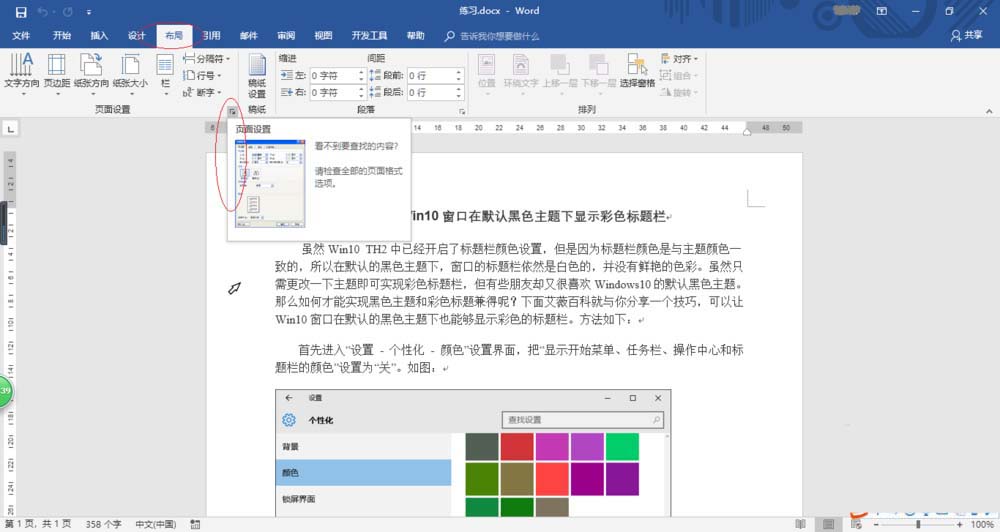Click the settings screenshot image in the document
This screenshot has height=532, width=1000.
[473, 453]
